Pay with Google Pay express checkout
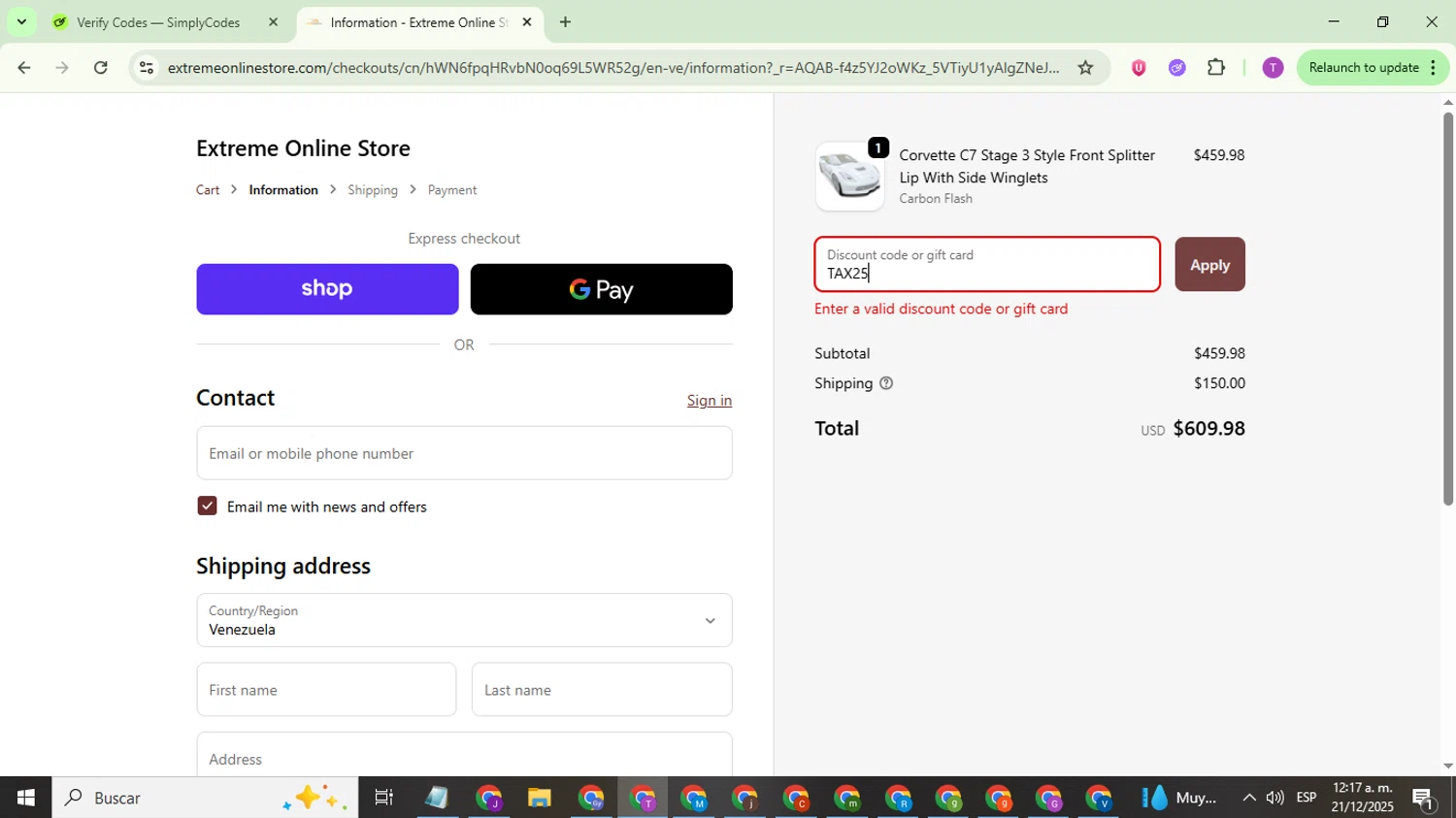 (x=601, y=289)
